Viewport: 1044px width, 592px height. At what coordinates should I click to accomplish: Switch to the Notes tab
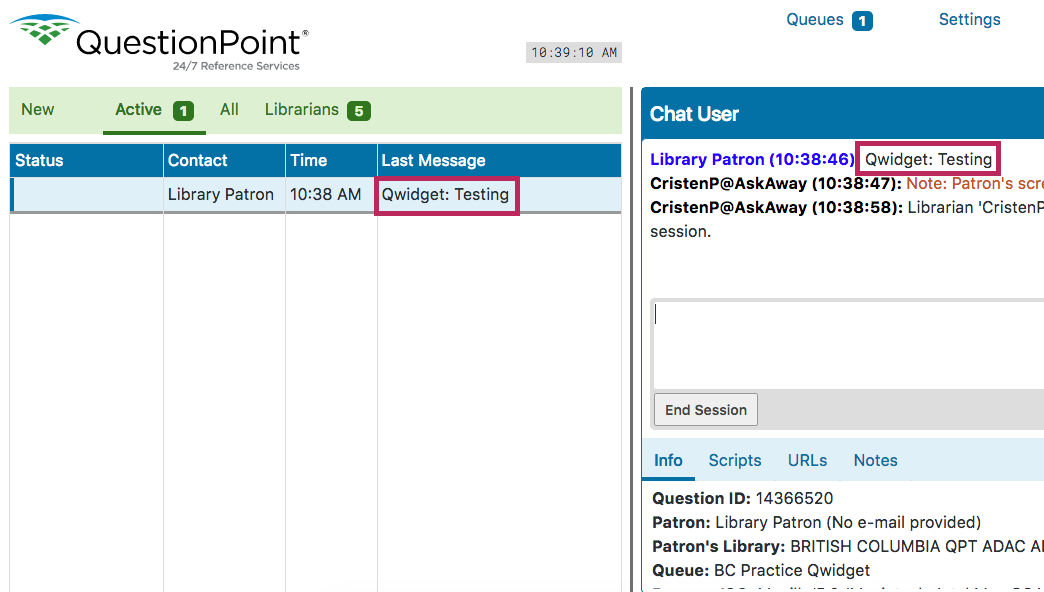tap(875, 460)
